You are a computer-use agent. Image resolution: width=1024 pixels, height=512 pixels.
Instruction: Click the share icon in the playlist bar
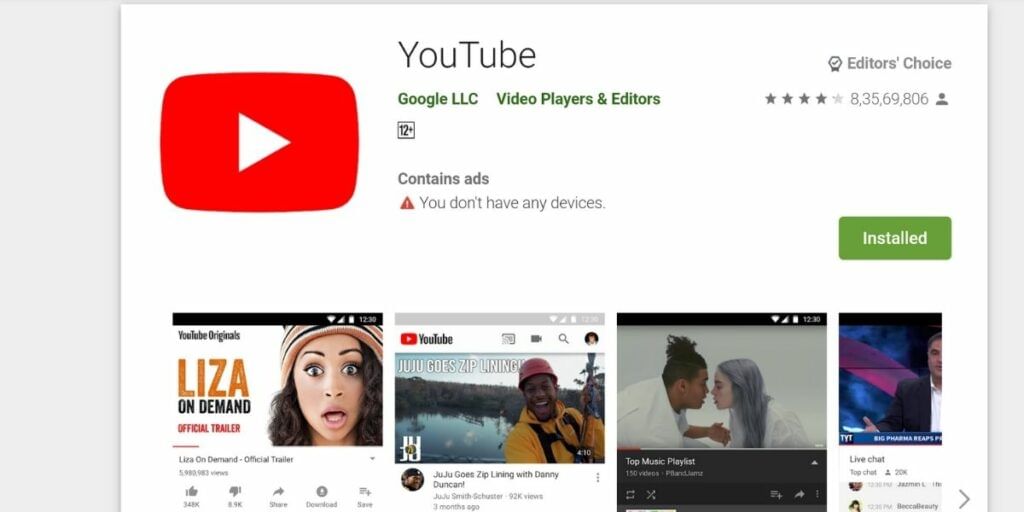(x=799, y=494)
